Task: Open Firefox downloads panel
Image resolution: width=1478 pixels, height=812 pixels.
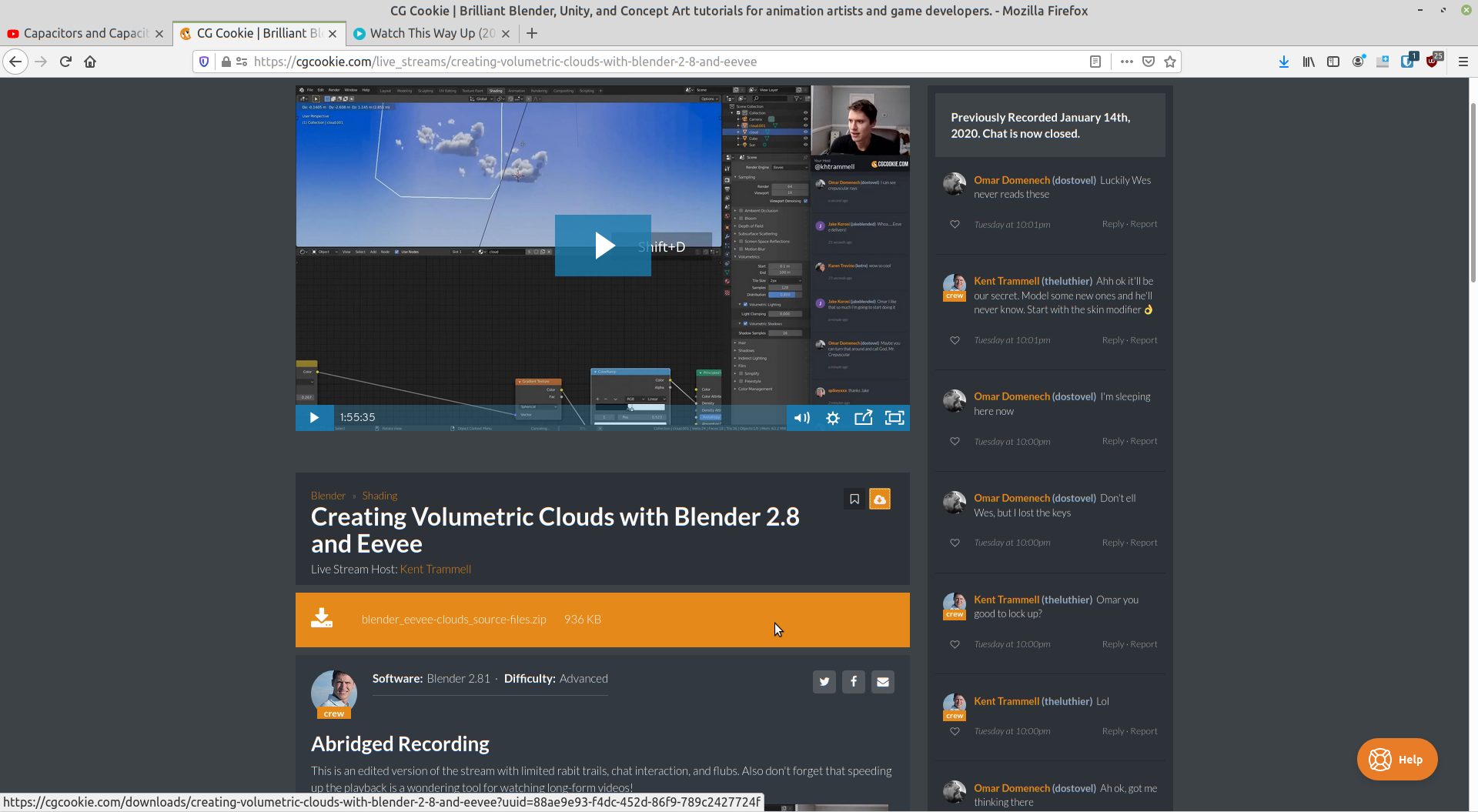Action: point(1284,62)
